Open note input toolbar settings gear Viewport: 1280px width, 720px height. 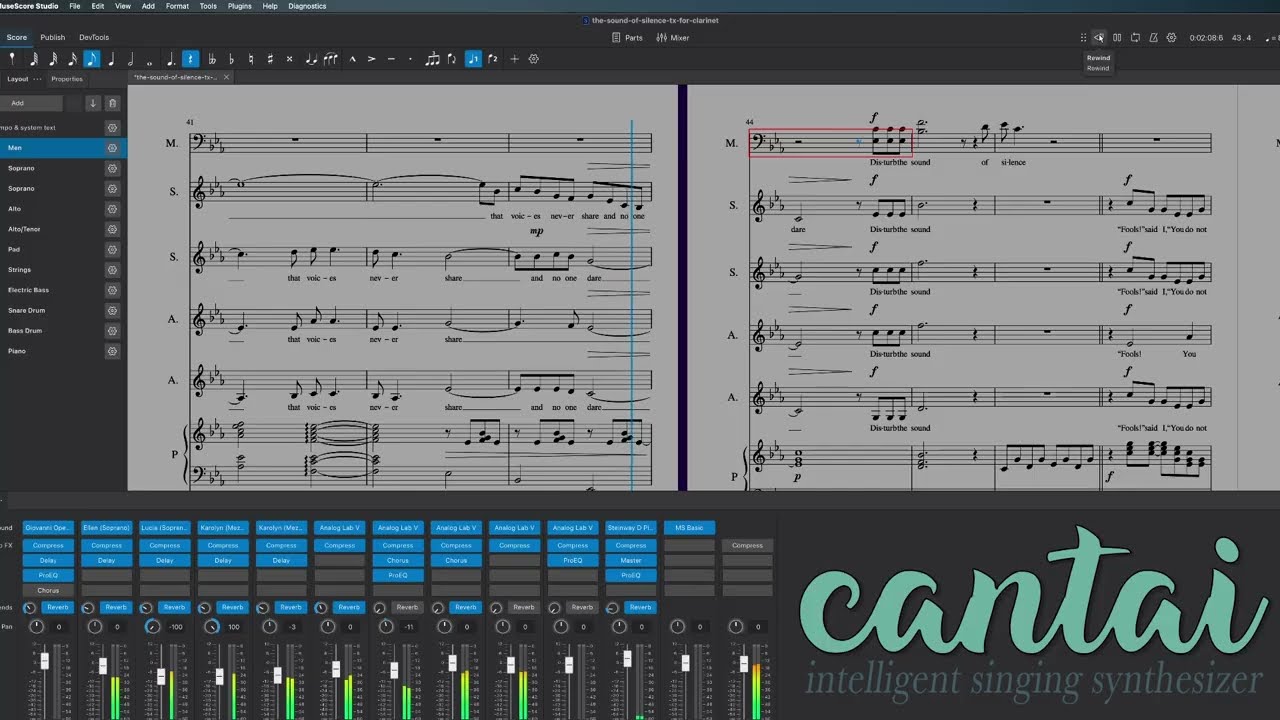point(533,59)
